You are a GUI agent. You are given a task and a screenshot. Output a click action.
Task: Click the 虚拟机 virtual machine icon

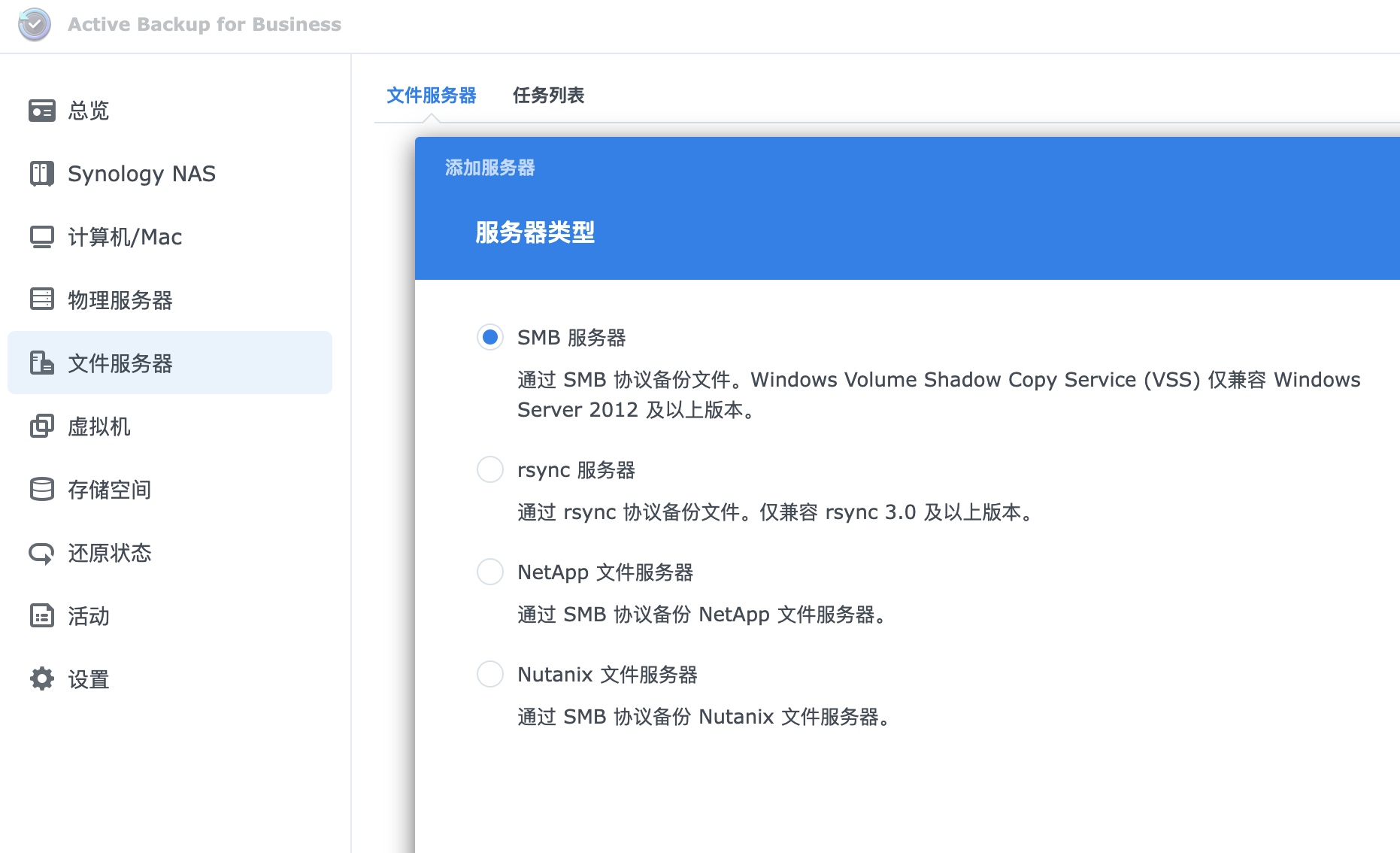click(x=42, y=426)
